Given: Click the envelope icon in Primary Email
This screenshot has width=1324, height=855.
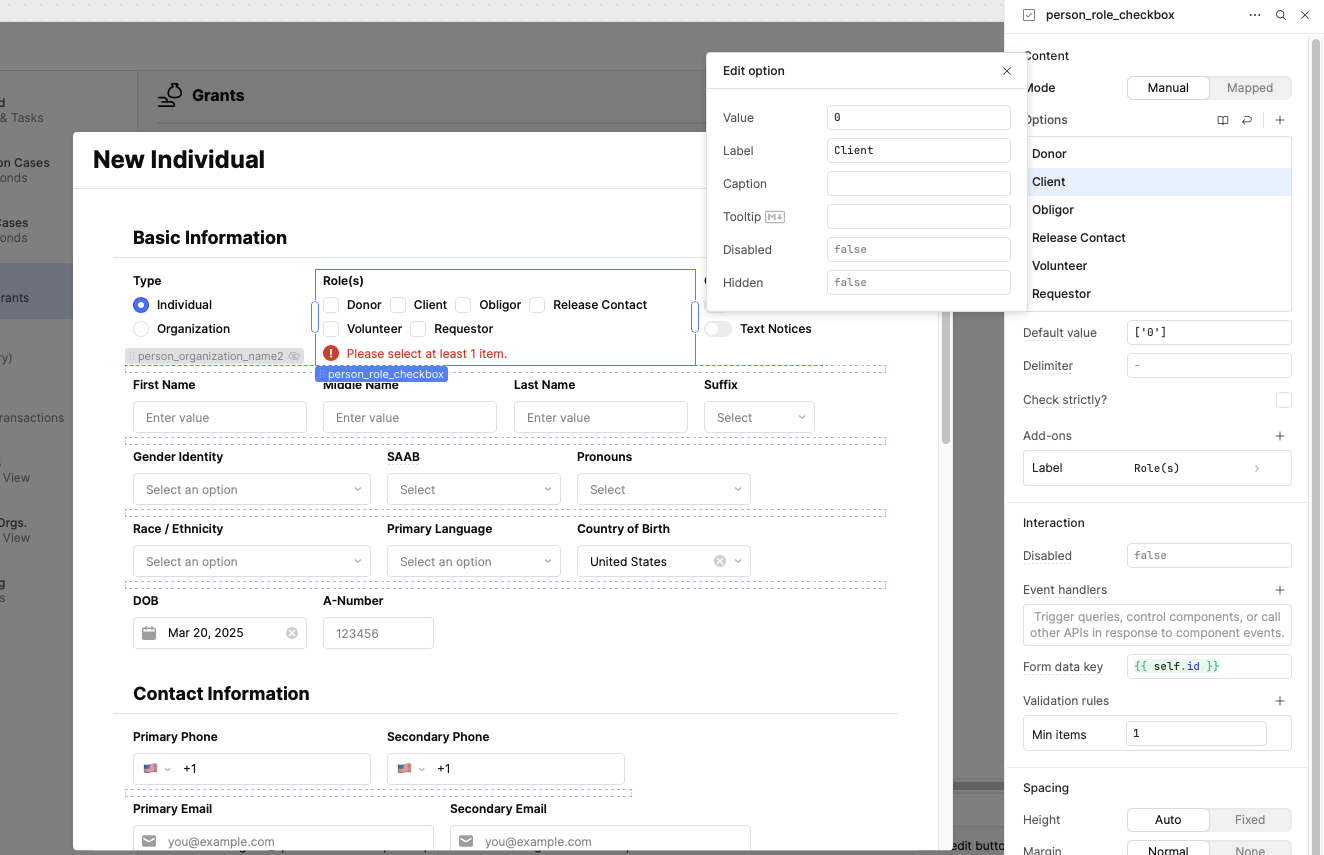Looking at the screenshot, I should (149, 841).
